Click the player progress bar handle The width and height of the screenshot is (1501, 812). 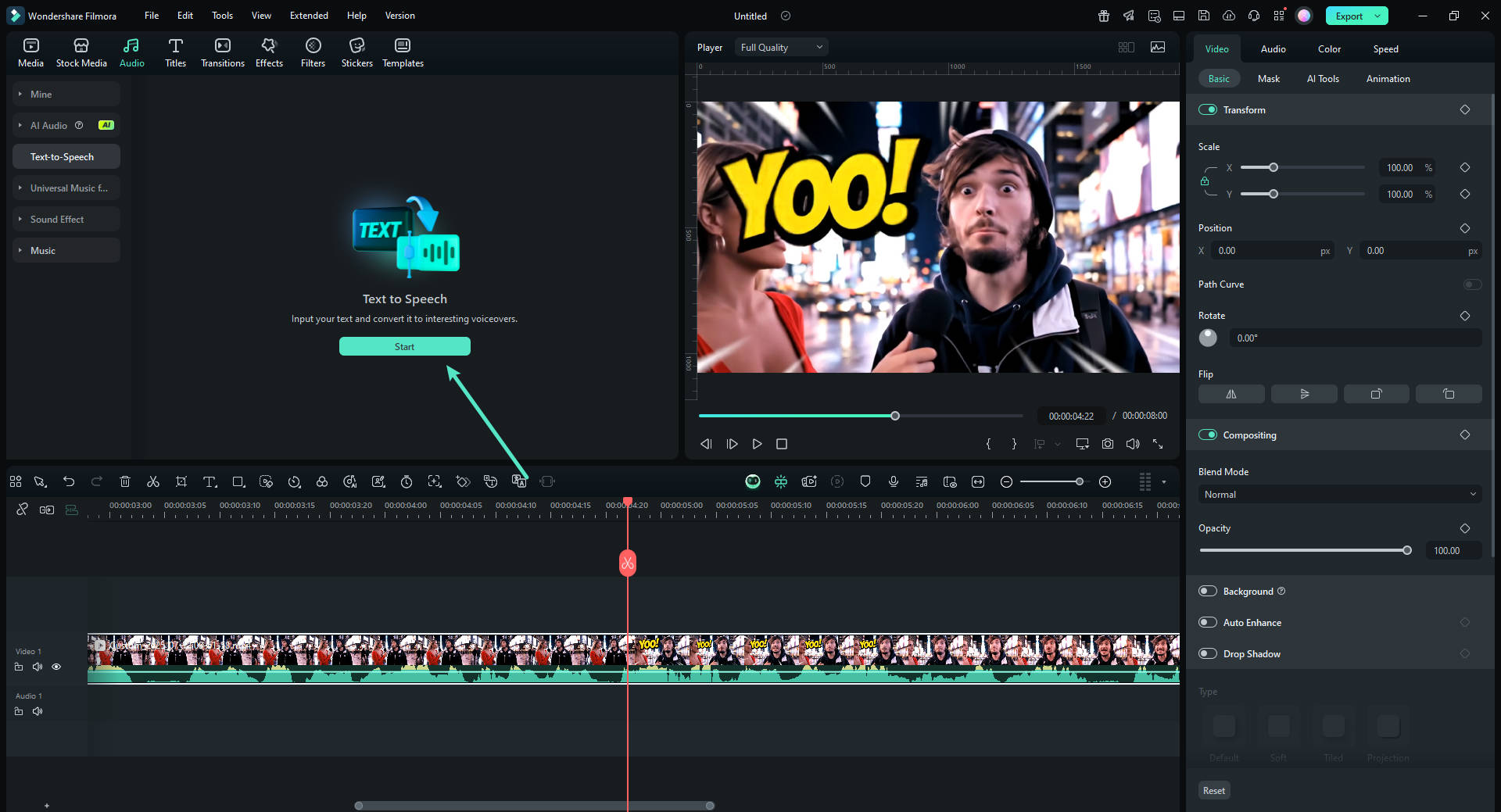895,416
